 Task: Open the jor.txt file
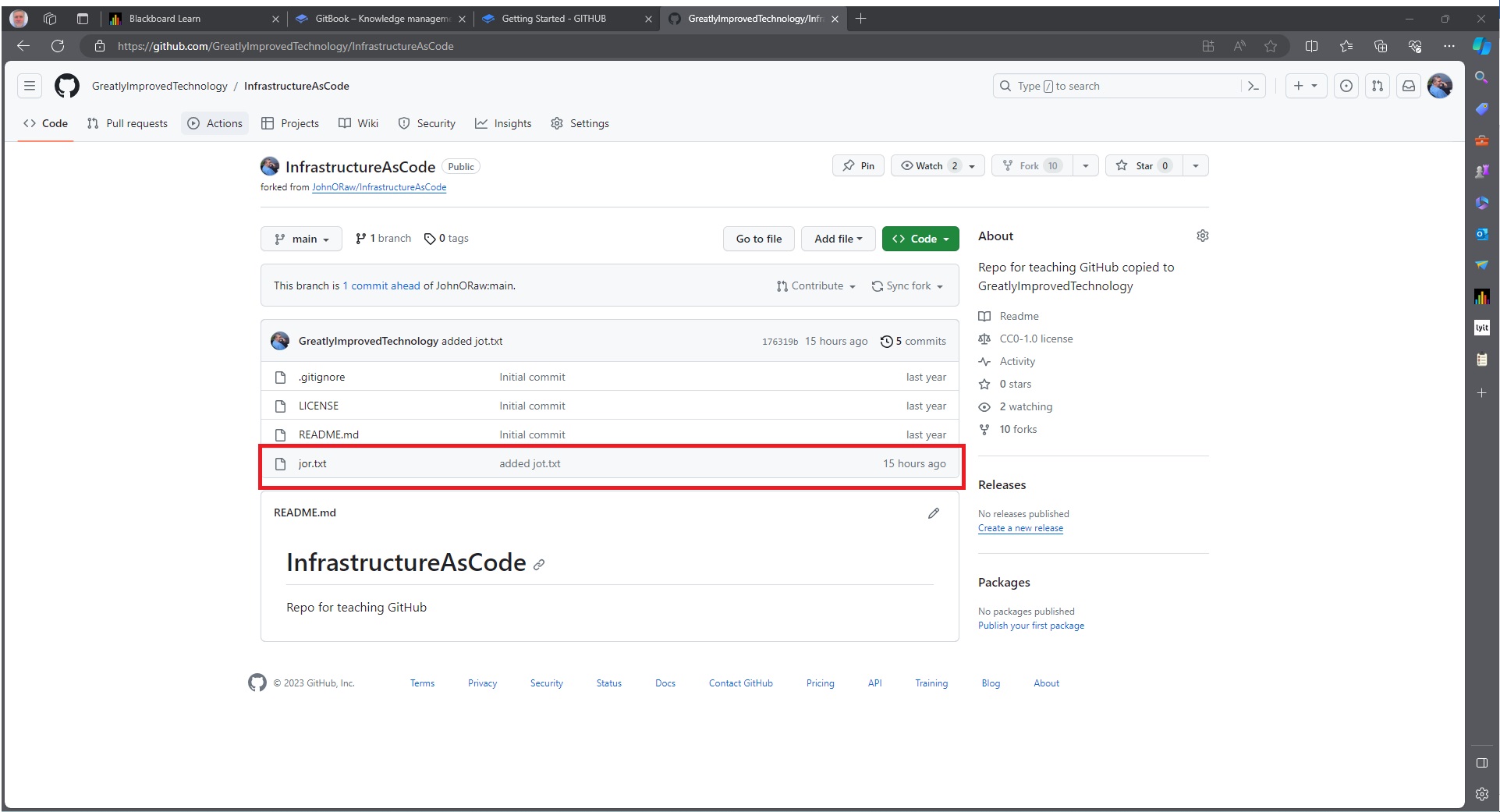(312, 463)
